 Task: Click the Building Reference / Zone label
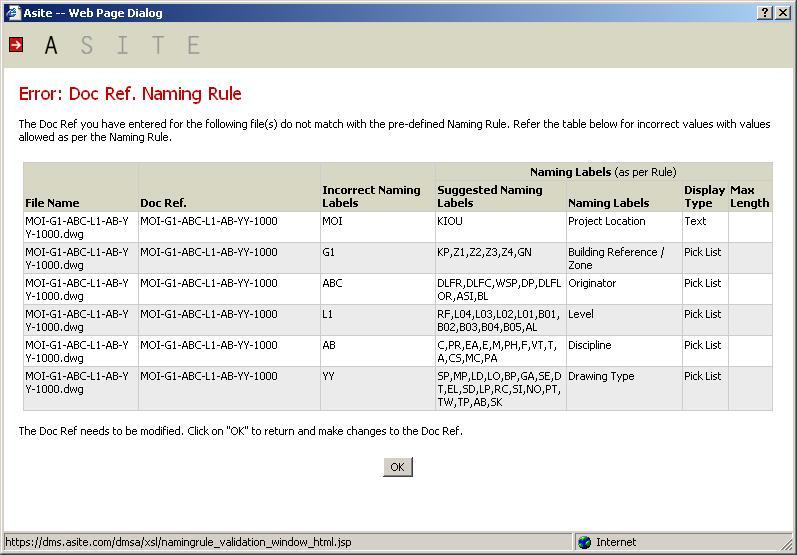(x=616, y=258)
